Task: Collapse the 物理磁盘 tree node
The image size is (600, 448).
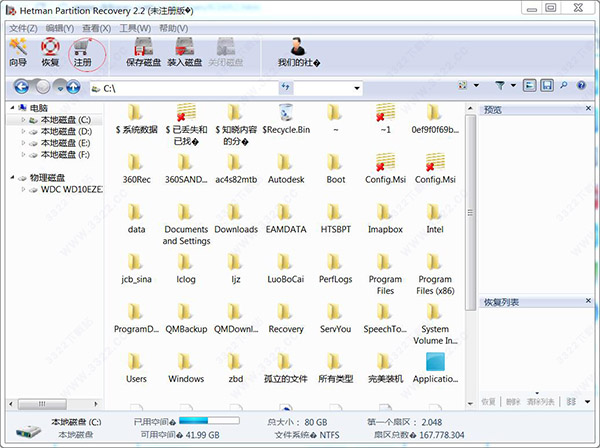Action: [x=12, y=178]
